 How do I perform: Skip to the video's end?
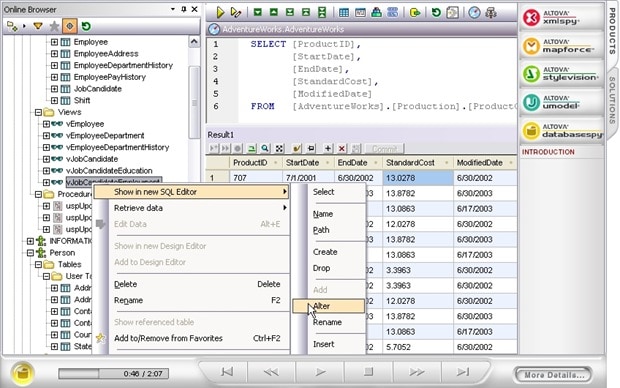463,372
